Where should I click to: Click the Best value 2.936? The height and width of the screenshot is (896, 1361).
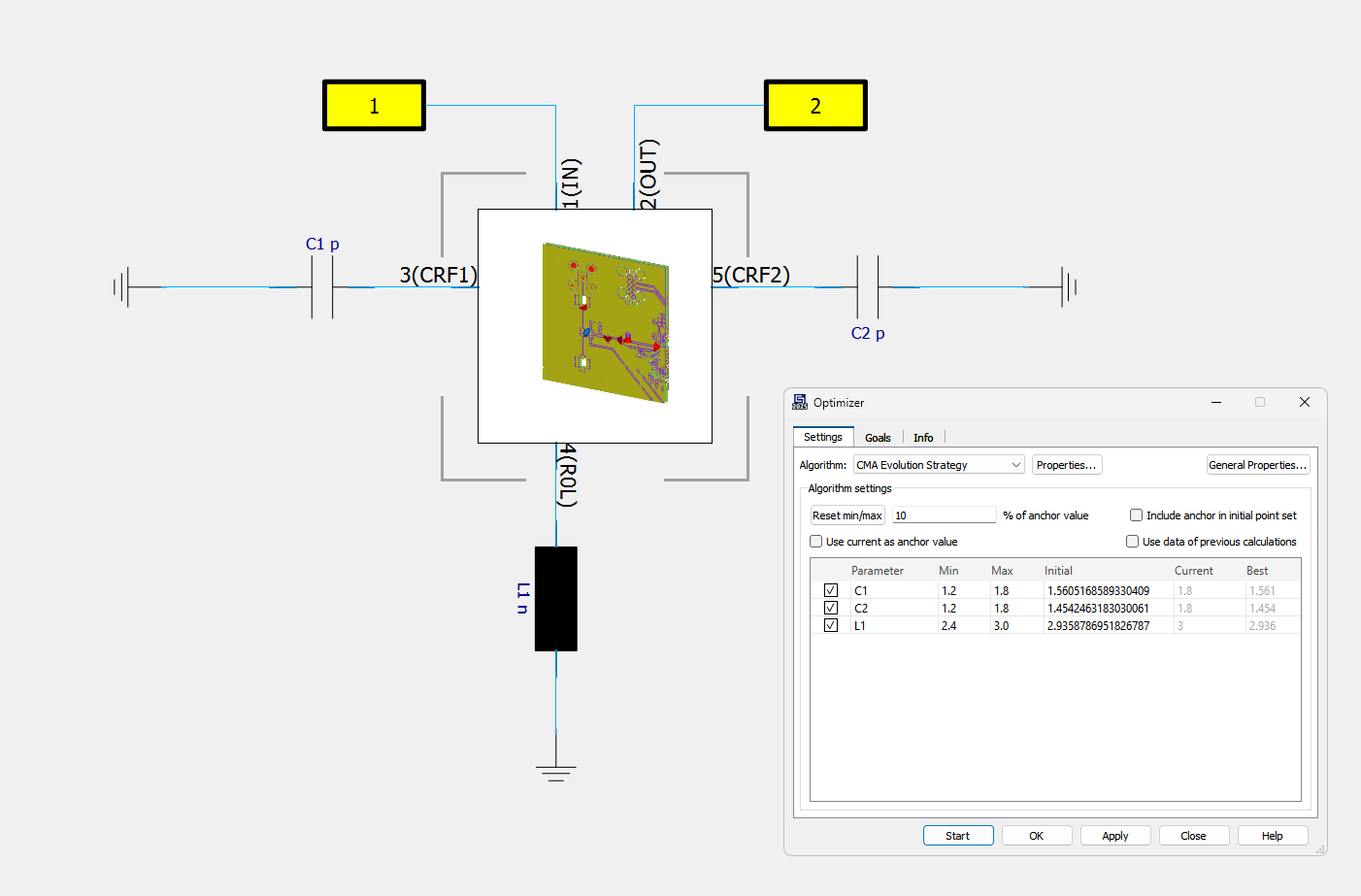click(1263, 625)
